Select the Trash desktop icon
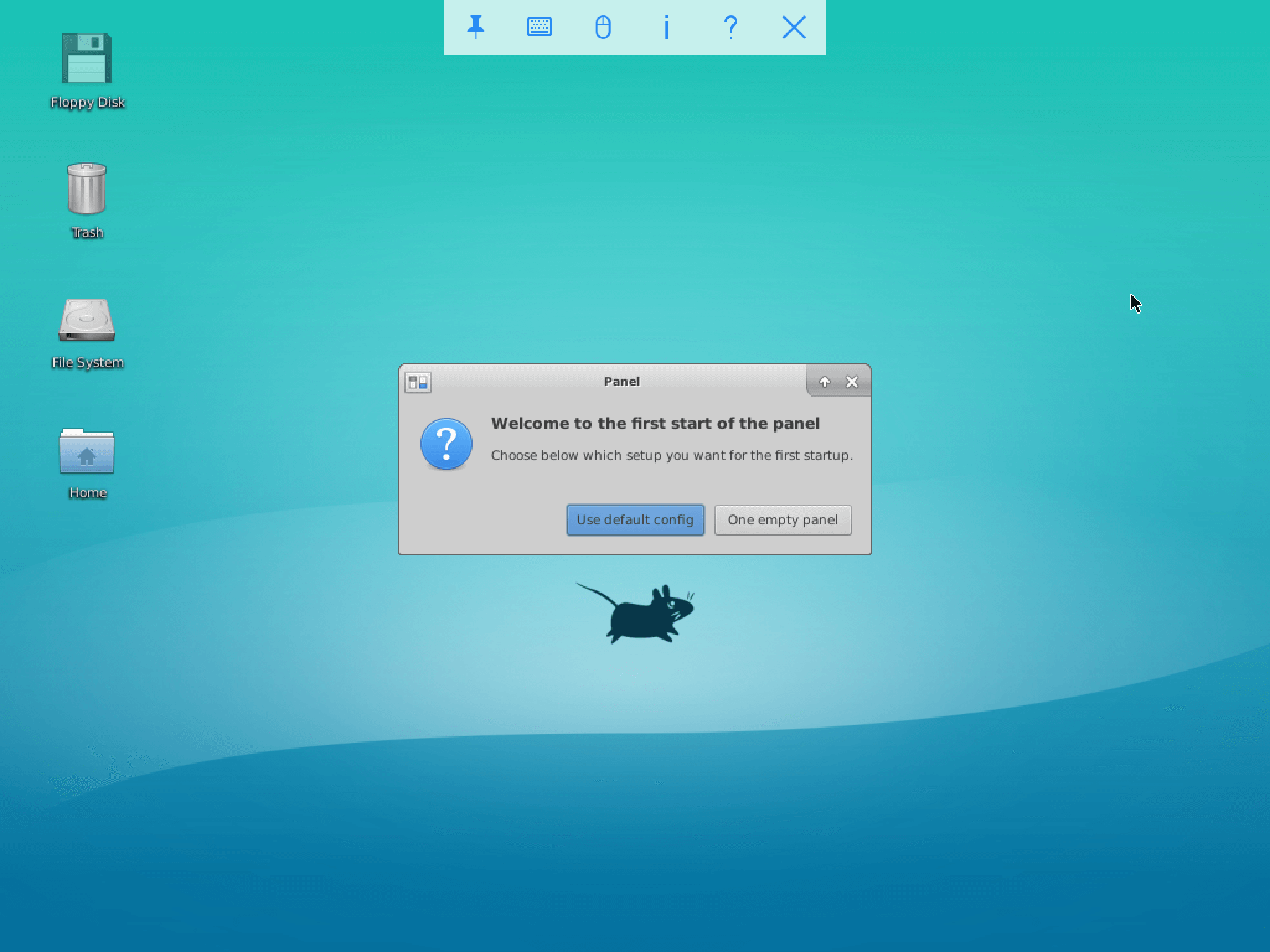Viewport: 1270px width, 952px height. point(87,188)
